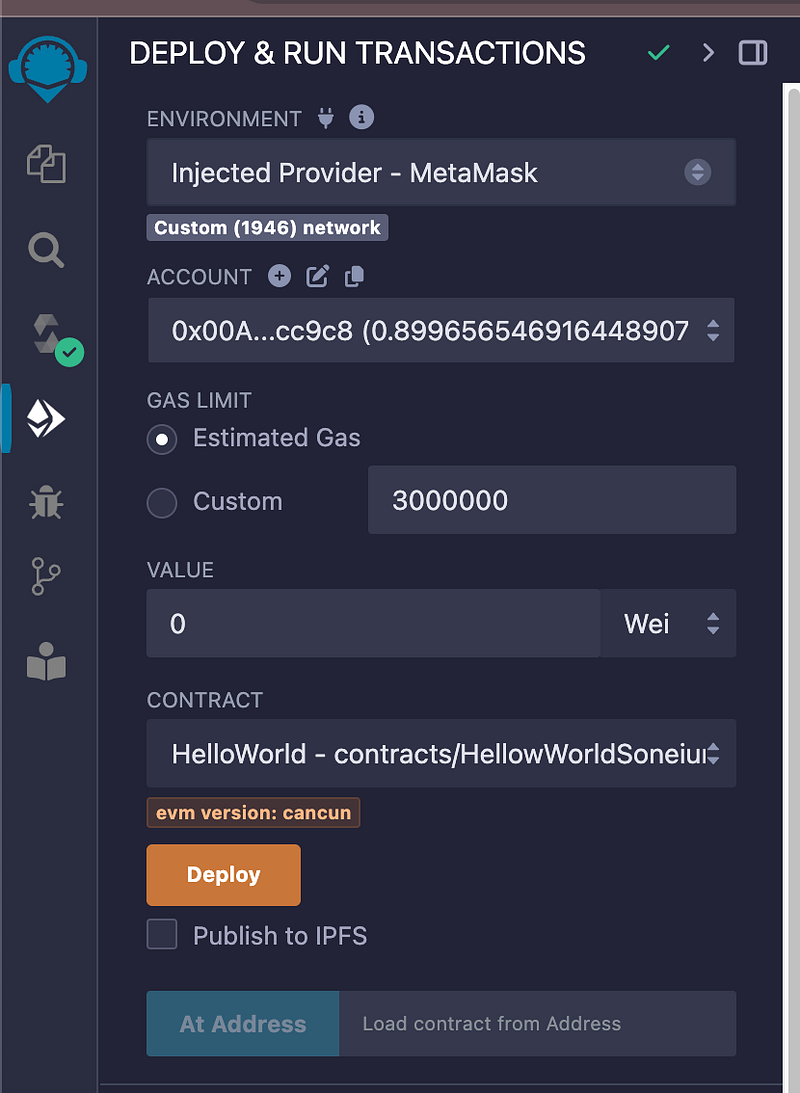The height and width of the screenshot is (1093, 800).
Task: Select the Estimated Gas radio button
Action: pyautogui.click(x=162, y=439)
